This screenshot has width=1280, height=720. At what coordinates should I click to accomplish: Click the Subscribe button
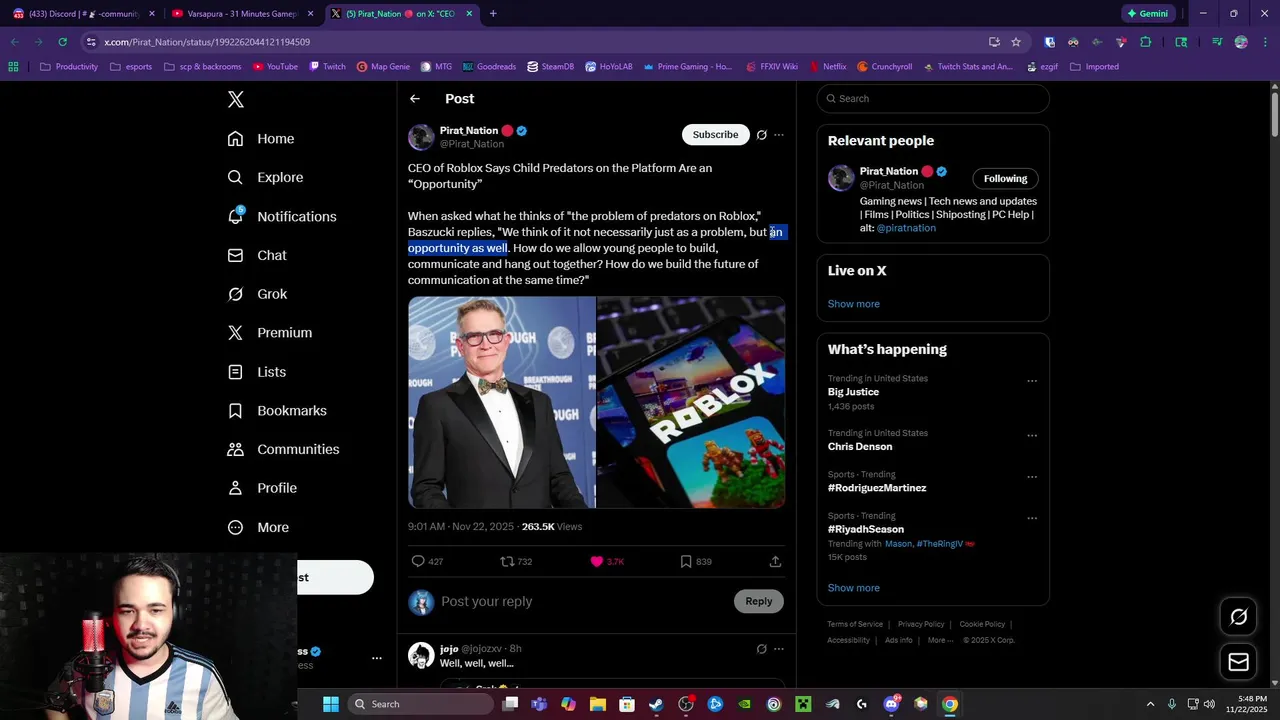716,135
